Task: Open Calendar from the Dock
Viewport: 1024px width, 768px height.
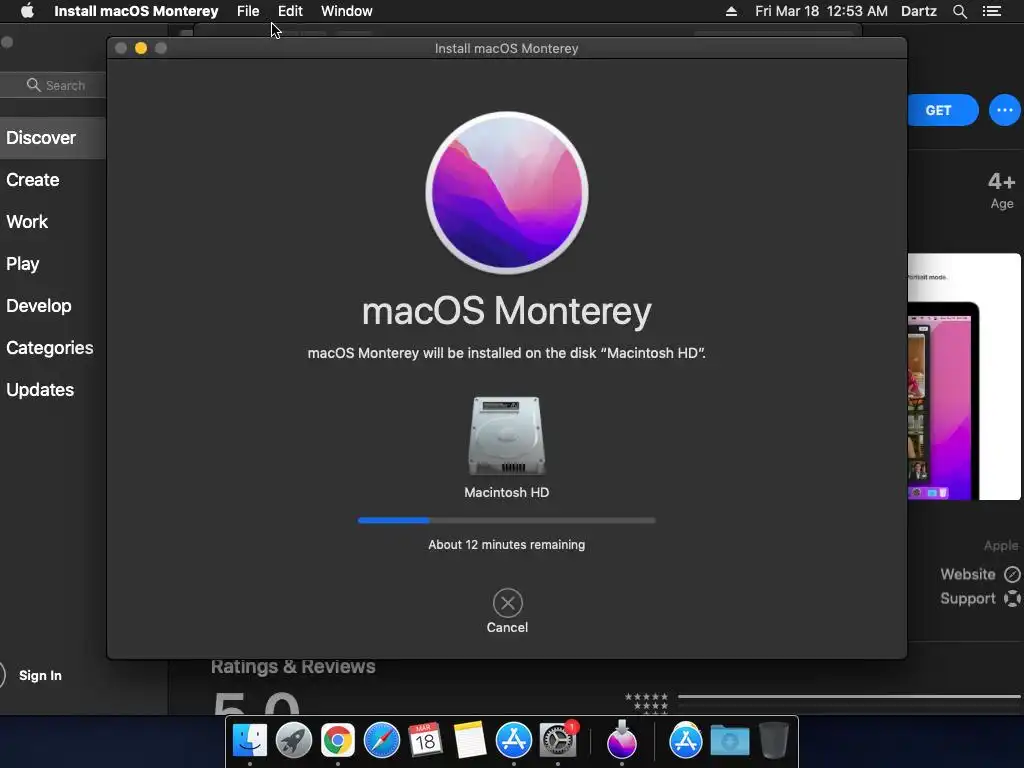Action: click(425, 741)
